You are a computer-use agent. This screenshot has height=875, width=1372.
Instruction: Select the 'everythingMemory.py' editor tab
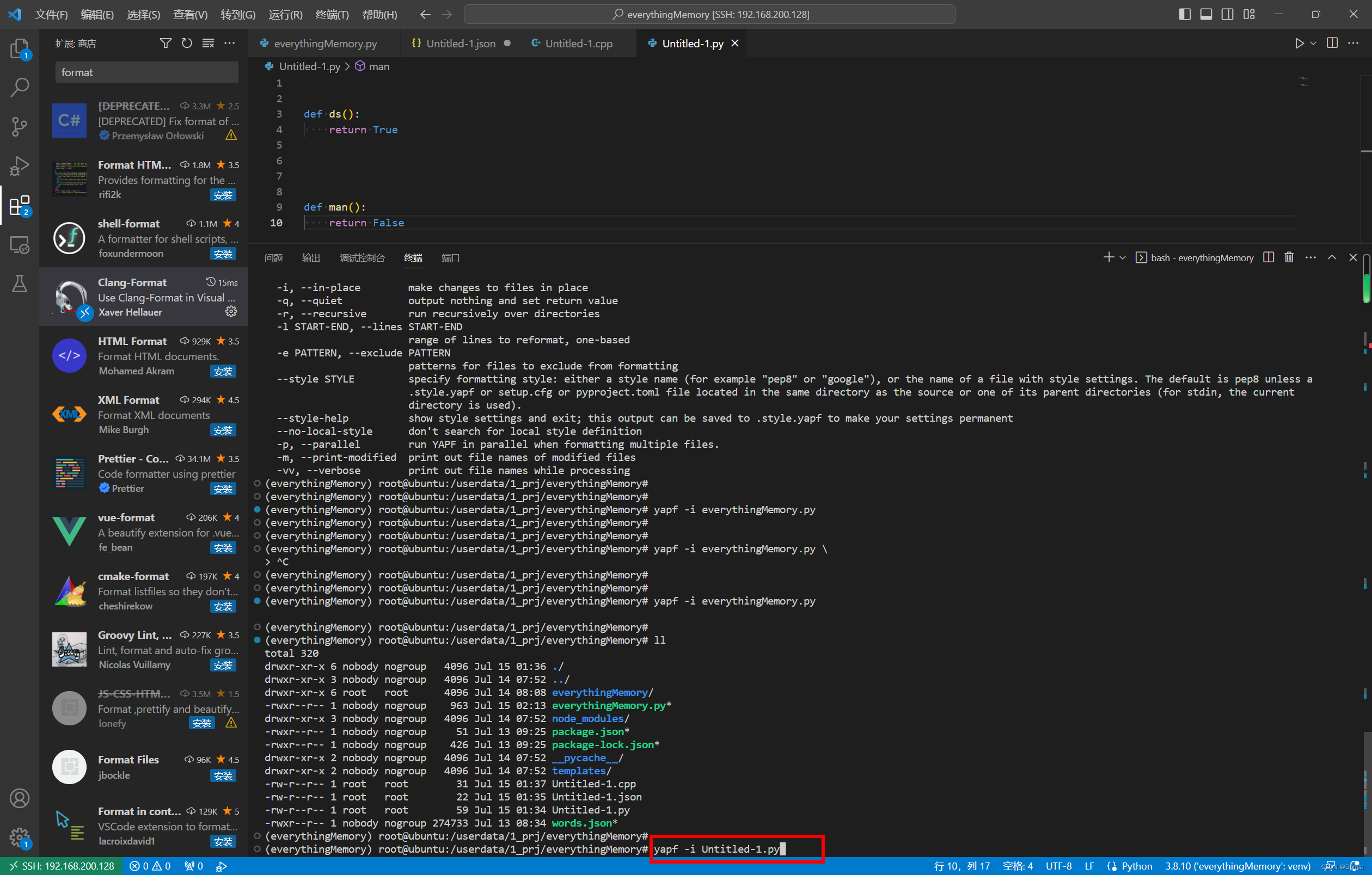coord(322,43)
